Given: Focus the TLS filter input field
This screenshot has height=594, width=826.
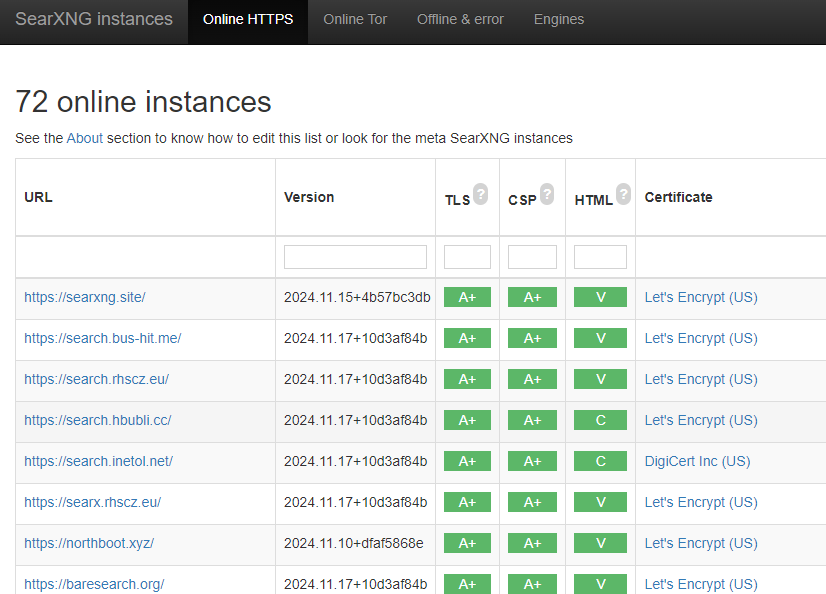Looking at the screenshot, I should 467,257.
